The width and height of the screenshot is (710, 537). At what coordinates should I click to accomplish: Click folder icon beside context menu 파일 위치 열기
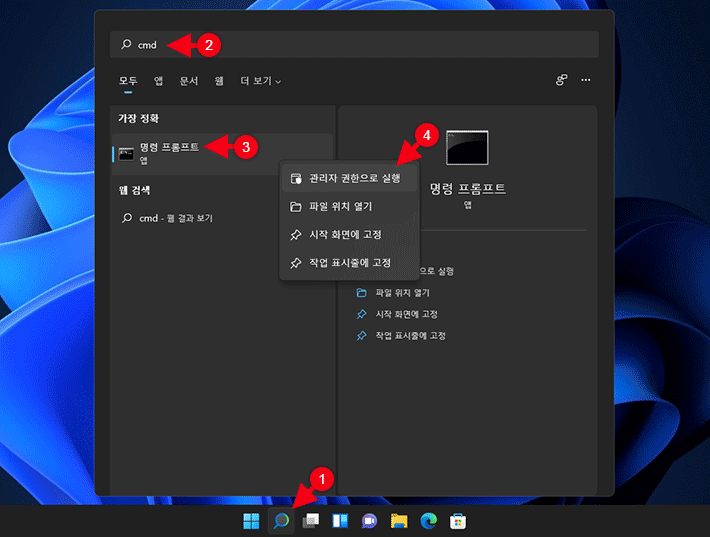click(x=296, y=207)
